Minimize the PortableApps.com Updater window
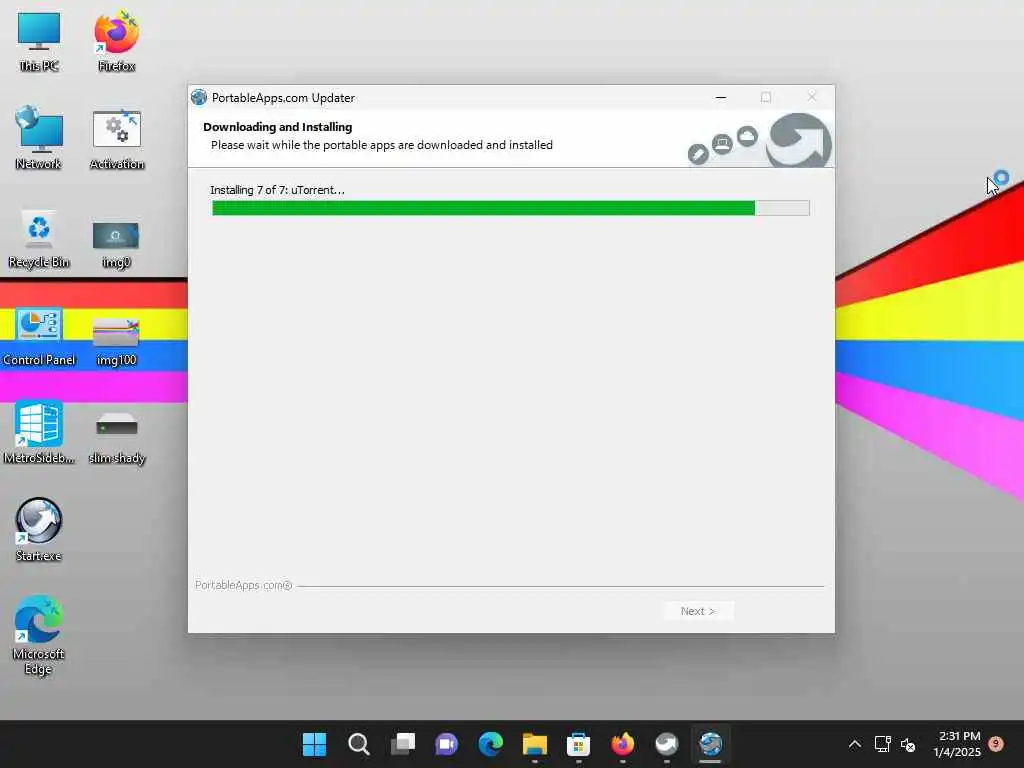Screen dimensions: 1024x768 pyautogui.click(x=720, y=97)
